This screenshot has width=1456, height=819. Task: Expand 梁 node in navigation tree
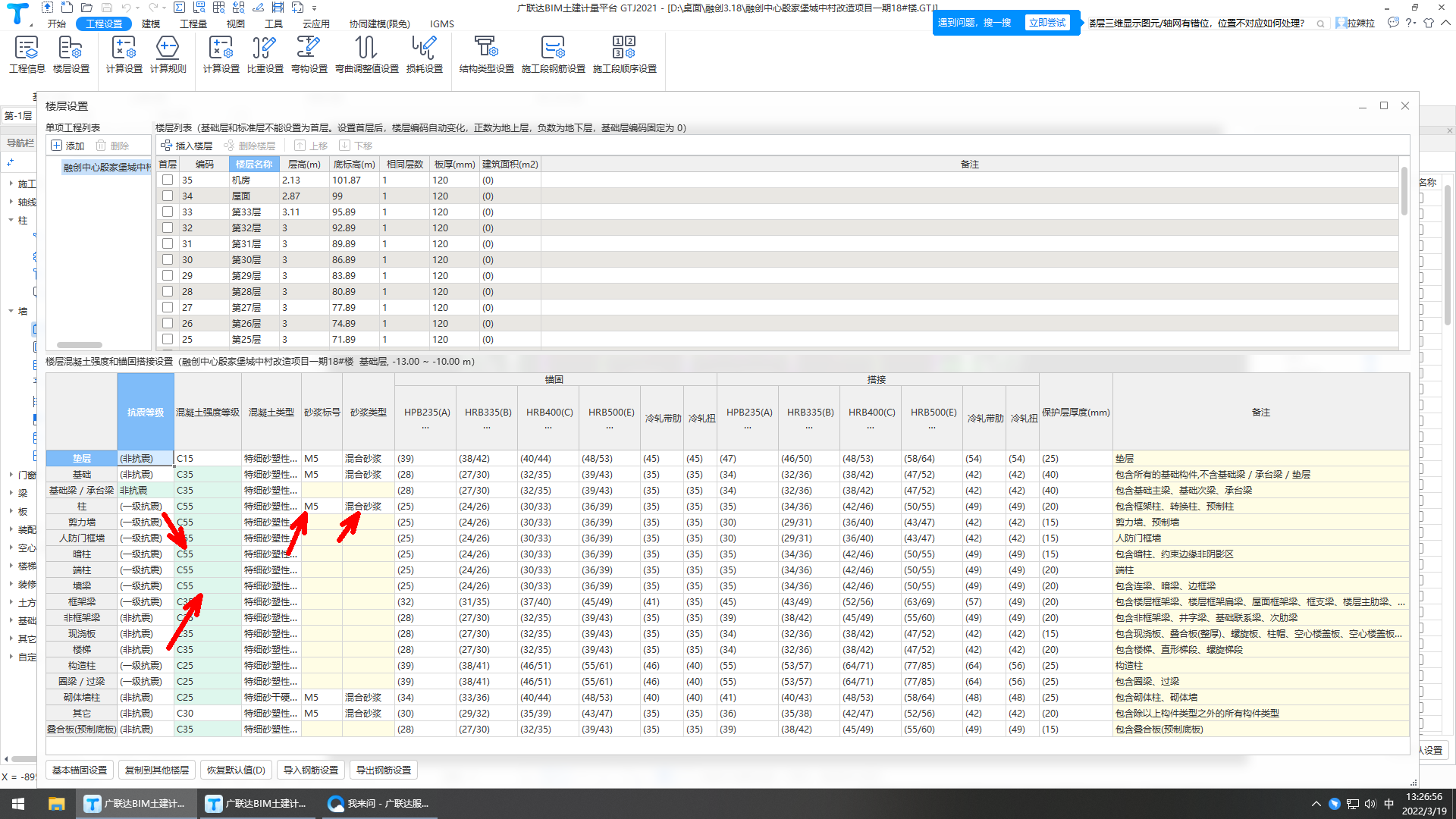coord(11,493)
